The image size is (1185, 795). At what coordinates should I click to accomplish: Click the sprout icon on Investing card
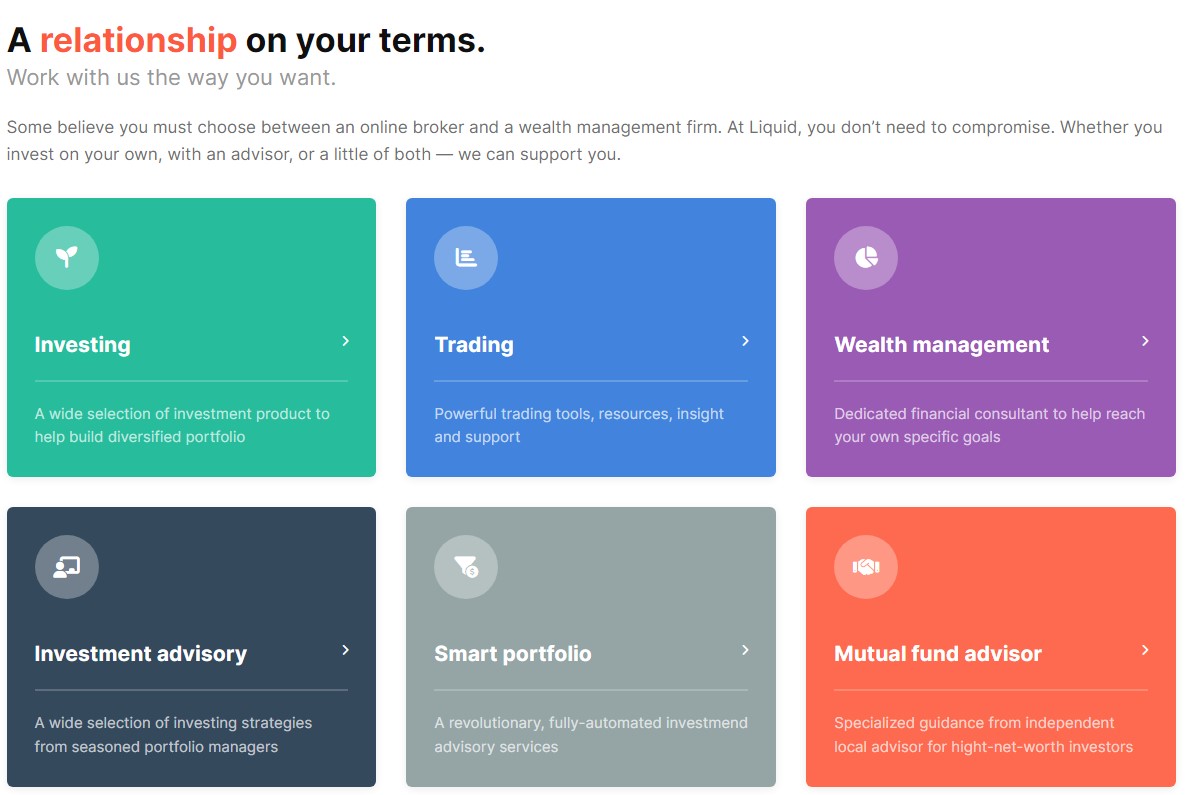(x=67, y=258)
